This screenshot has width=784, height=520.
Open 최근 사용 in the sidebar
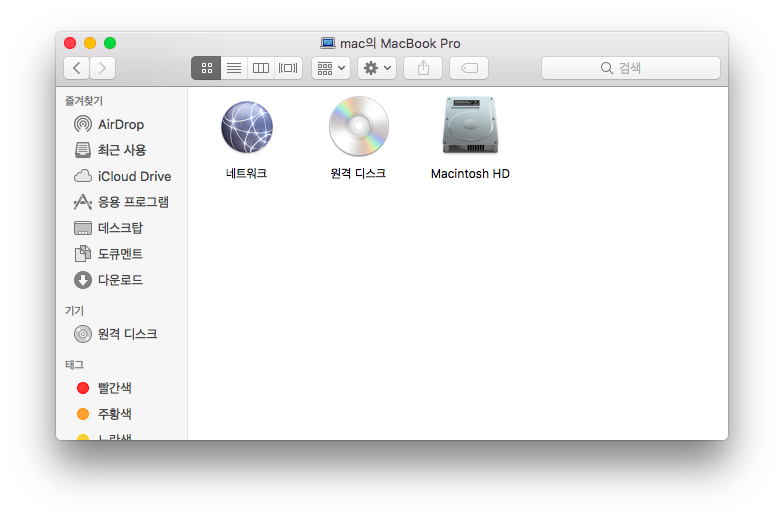pos(122,150)
